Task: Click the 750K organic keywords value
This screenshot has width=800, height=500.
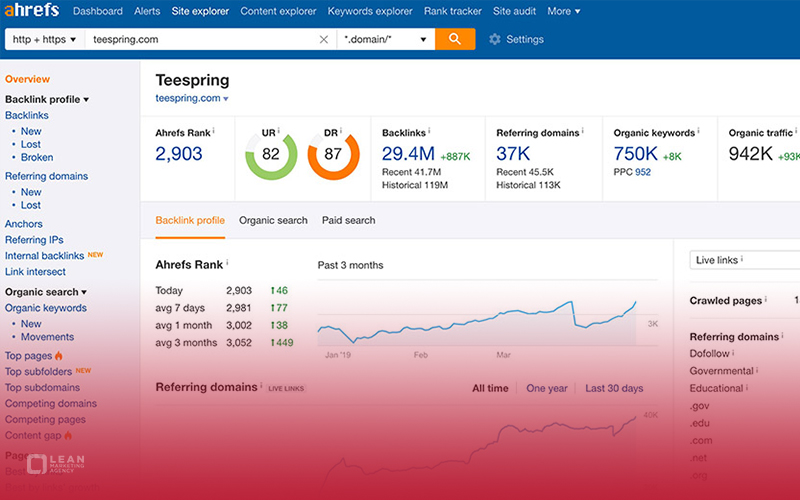Action: click(636, 154)
